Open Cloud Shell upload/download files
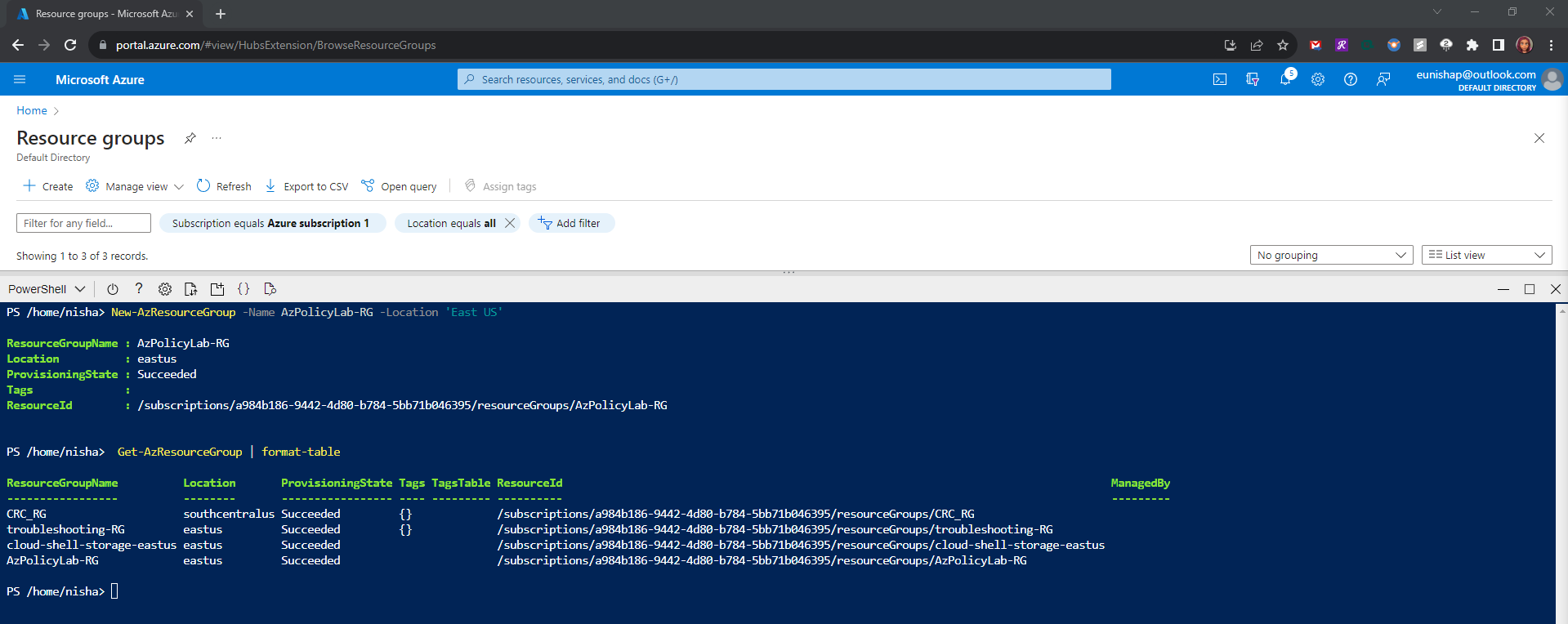Image resolution: width=1568 pixels, height=624 pixels. click(190, 289)
